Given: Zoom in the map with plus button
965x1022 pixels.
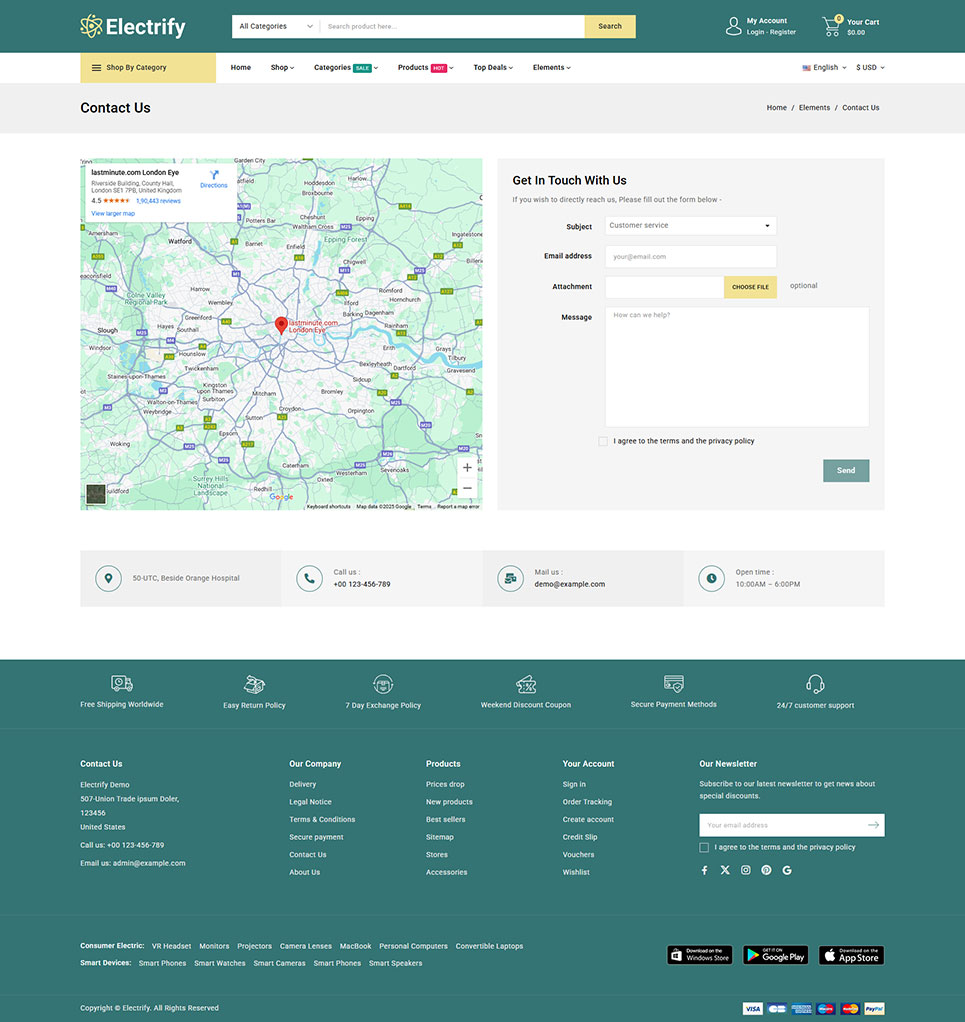Looking at the screenshot, I should 467,467.
